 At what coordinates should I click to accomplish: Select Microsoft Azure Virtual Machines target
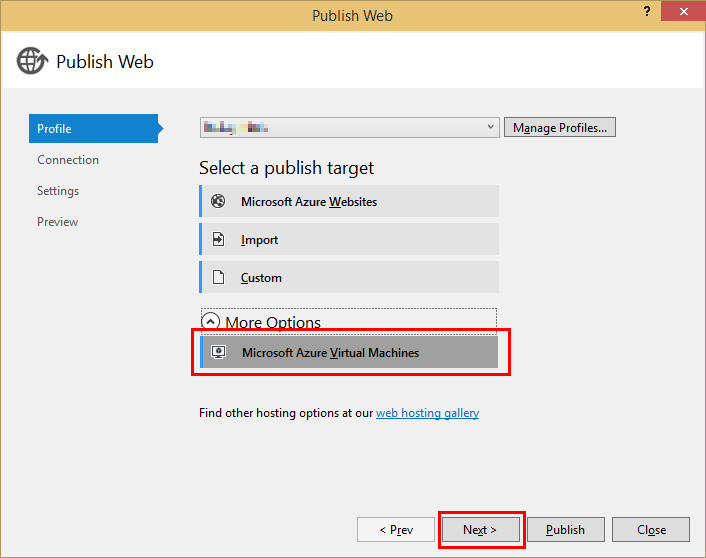coord(349,352)
